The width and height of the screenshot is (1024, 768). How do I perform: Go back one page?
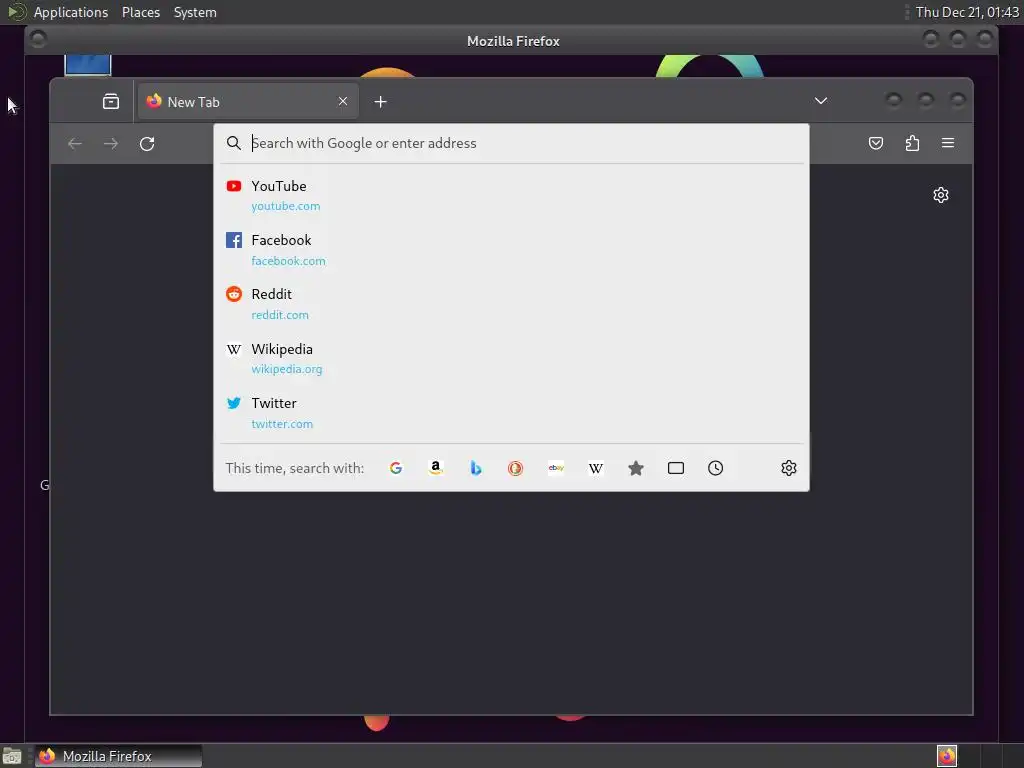click(75, 144)
